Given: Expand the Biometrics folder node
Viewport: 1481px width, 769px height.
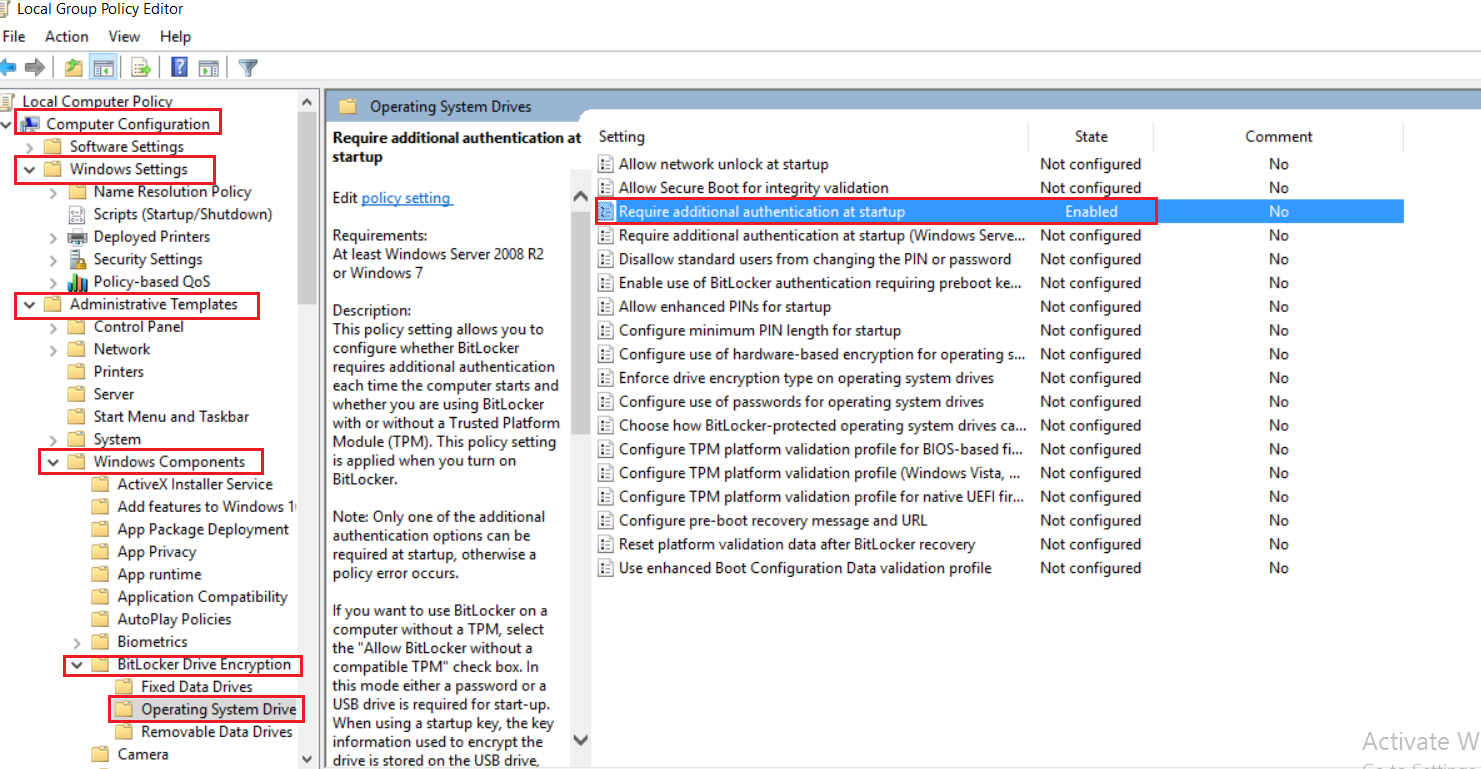Looking at the screenshot, I should coord(77,642).
